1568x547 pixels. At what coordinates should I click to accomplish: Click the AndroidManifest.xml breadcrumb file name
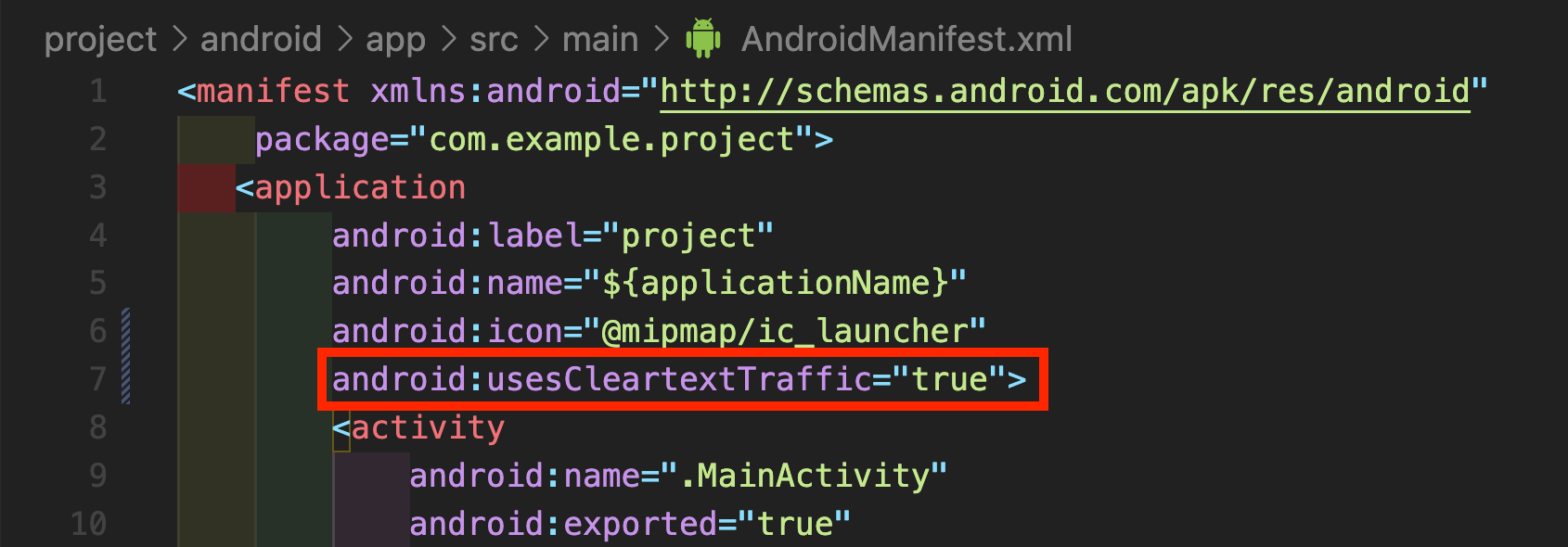point(906,39)
